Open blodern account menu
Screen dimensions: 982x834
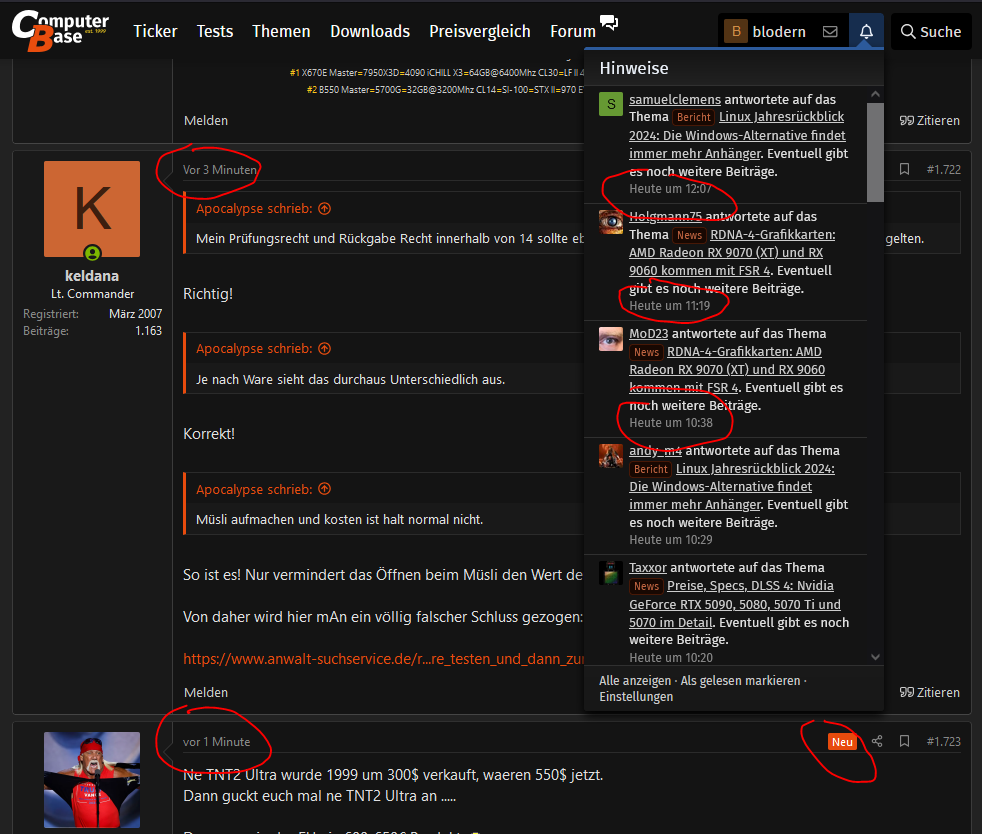coord(778,31)
